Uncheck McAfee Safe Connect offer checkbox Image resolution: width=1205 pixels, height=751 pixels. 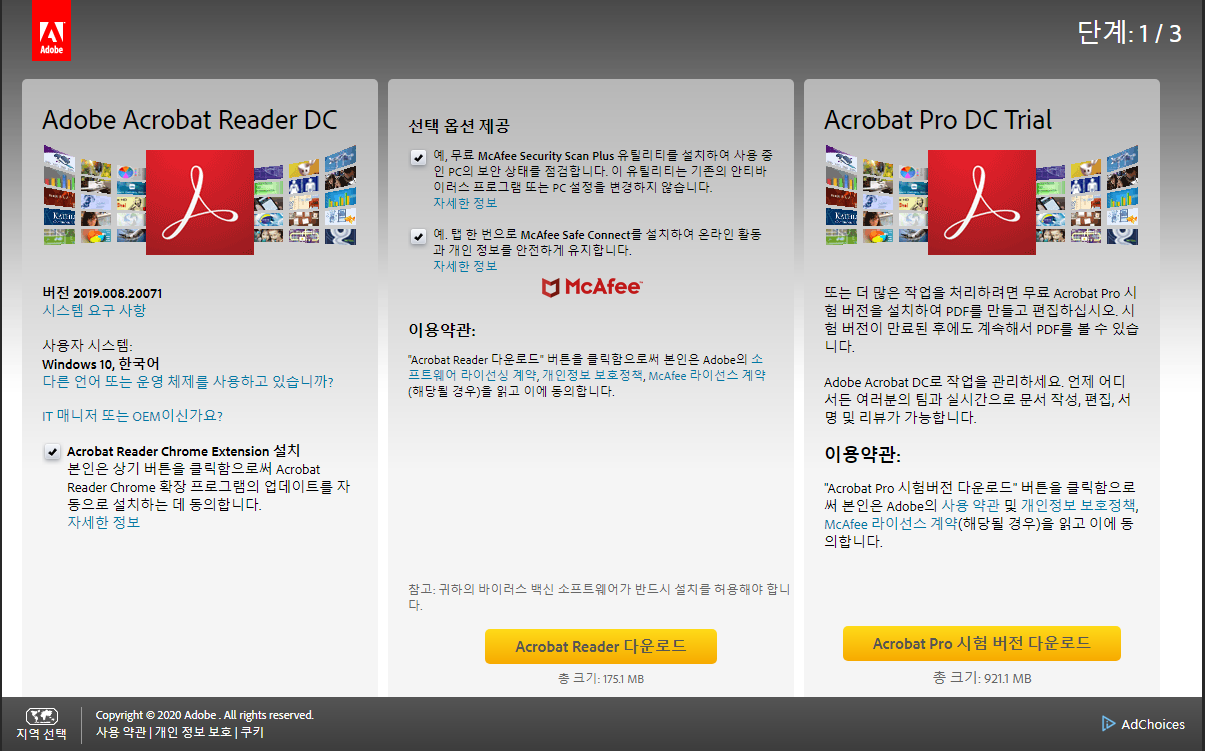[x=418, y=236]
